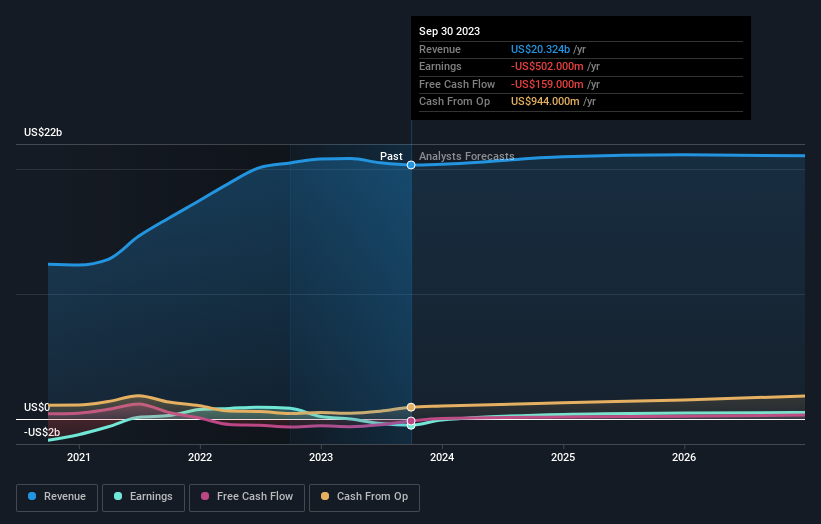Click the -US$159.000m free cash flow value
The image size is (821, 524).
coord(547,84)
